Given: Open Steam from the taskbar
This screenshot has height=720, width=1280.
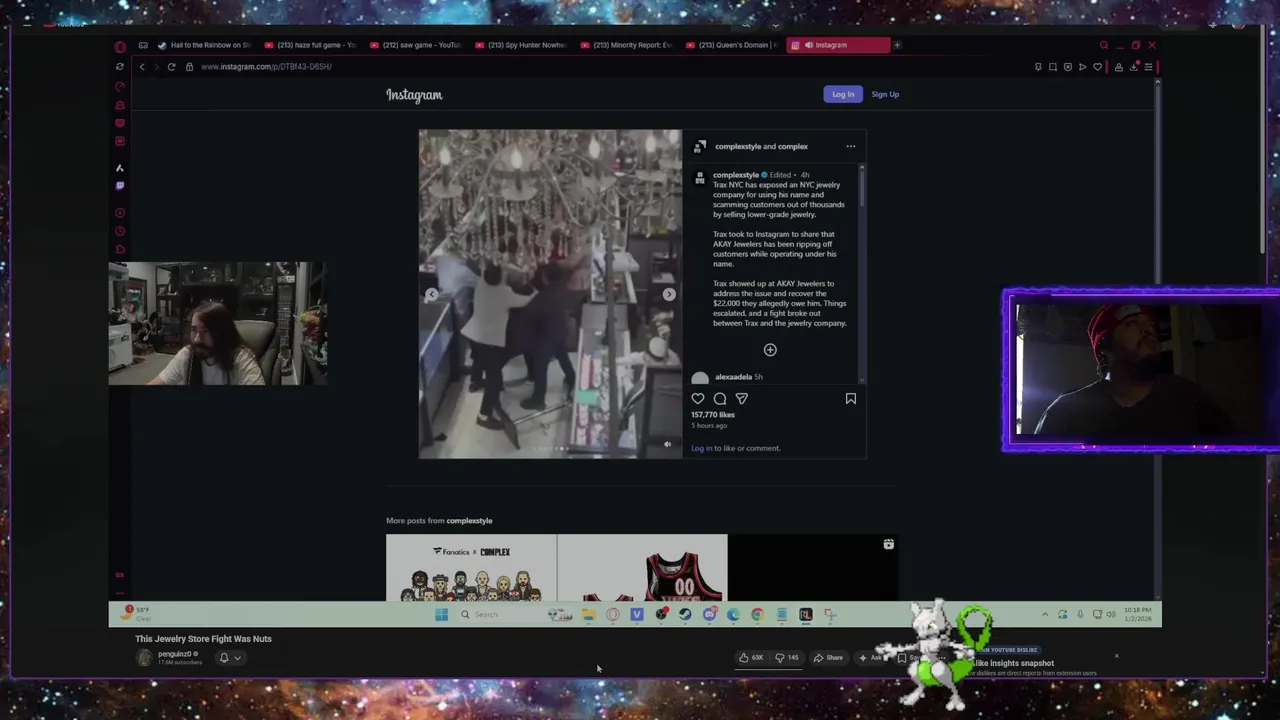Looking at the screenshot, I should coord(685,615).
